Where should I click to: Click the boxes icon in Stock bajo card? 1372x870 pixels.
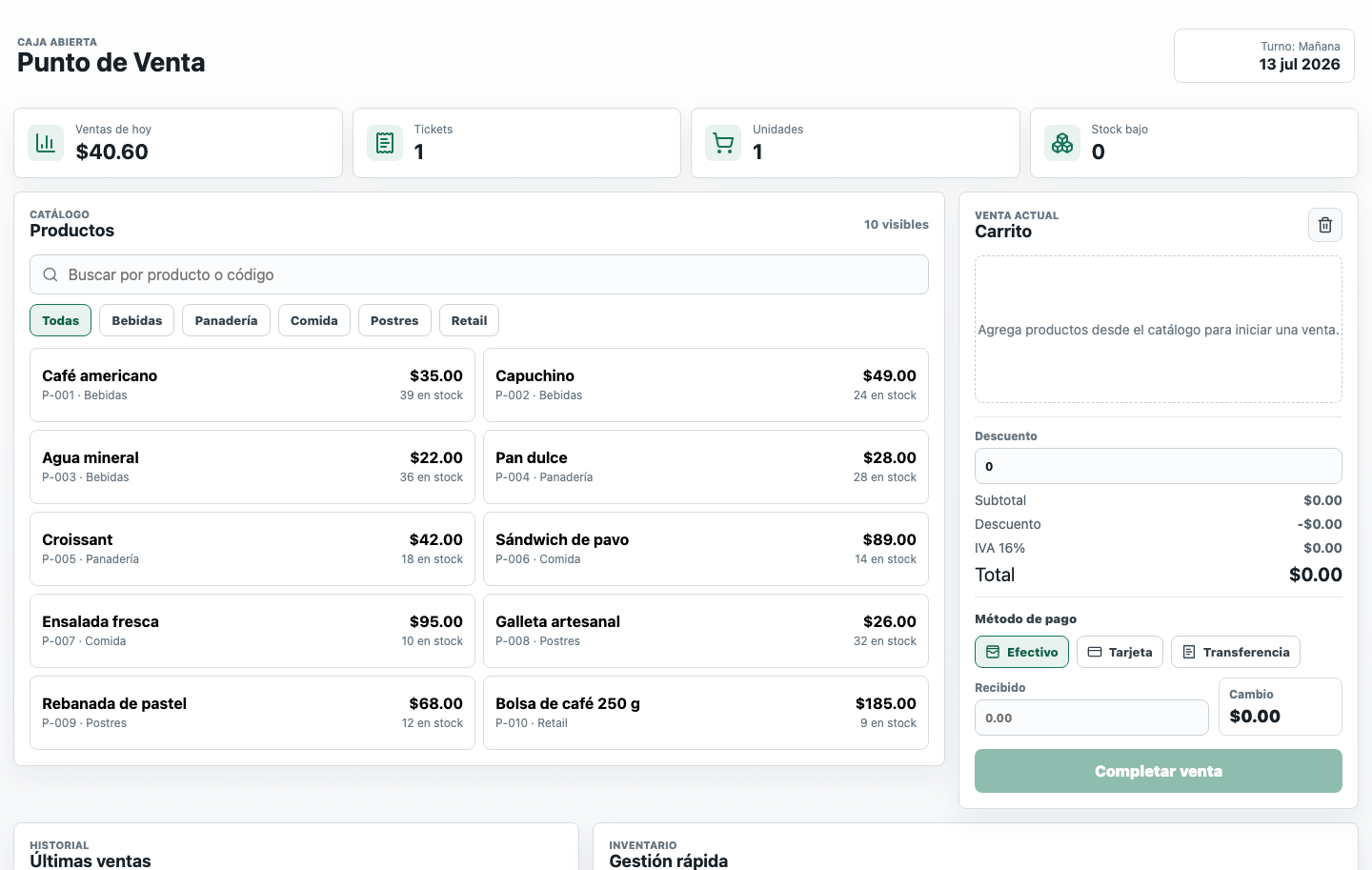pos(1061,143)
